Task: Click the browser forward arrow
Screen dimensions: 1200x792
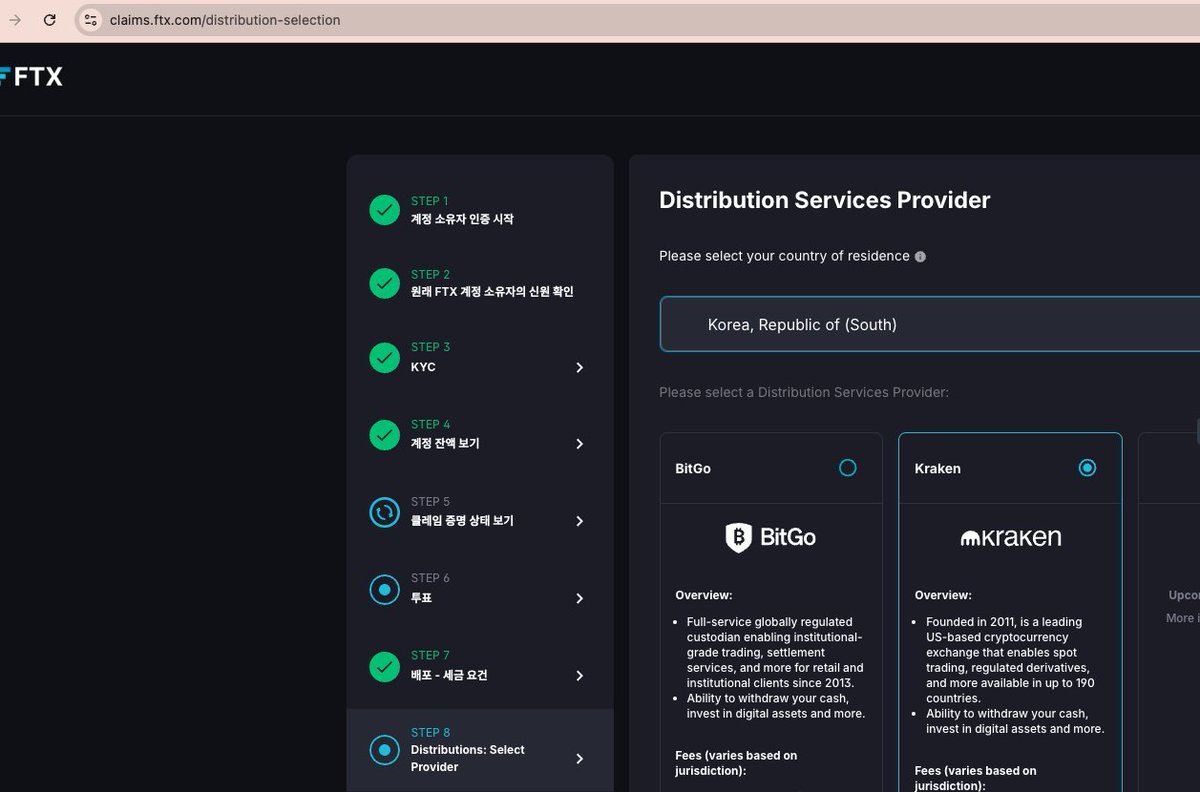Action: point(14,20)
